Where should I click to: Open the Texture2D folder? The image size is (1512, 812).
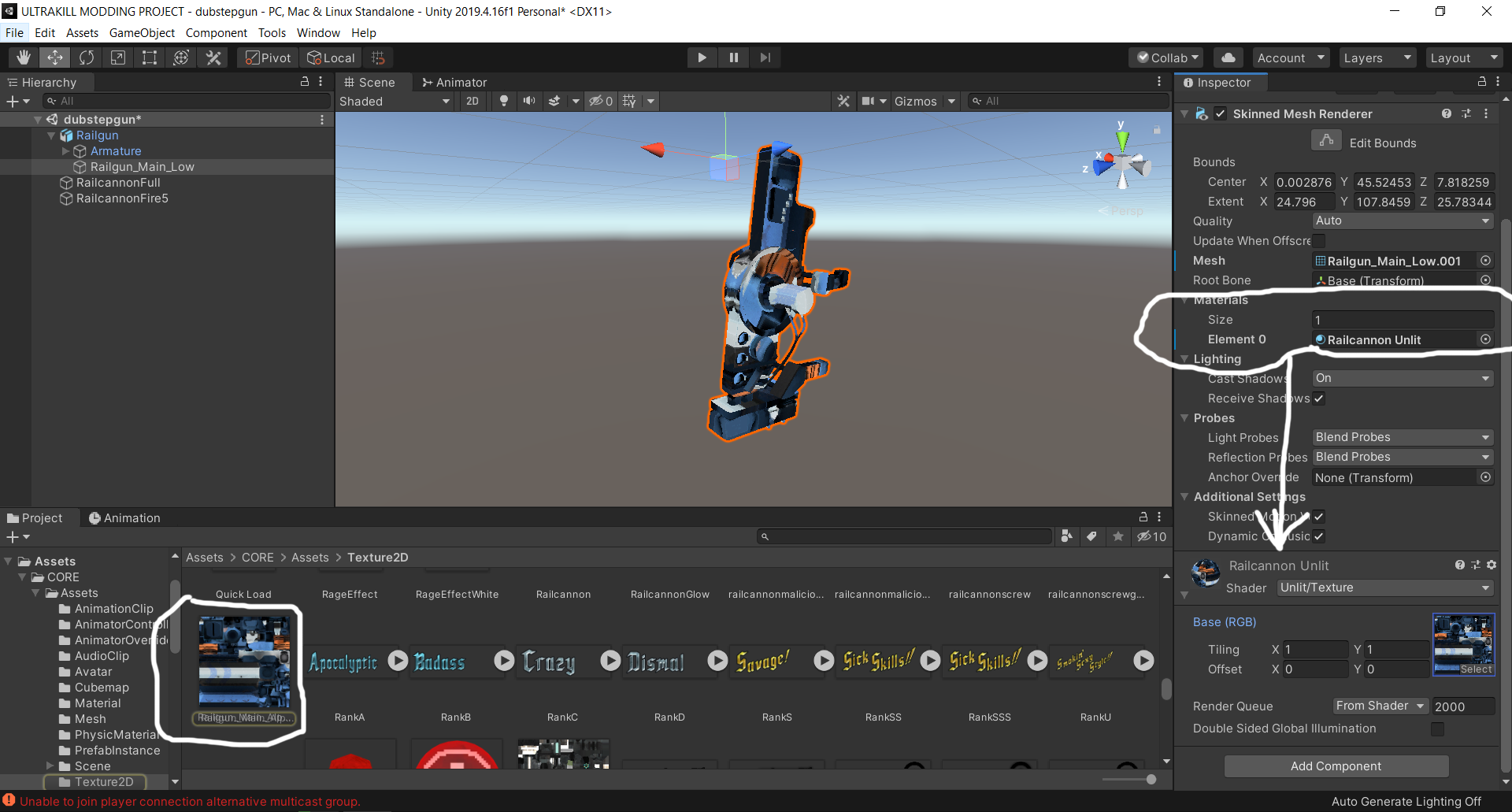pos(104,782)
